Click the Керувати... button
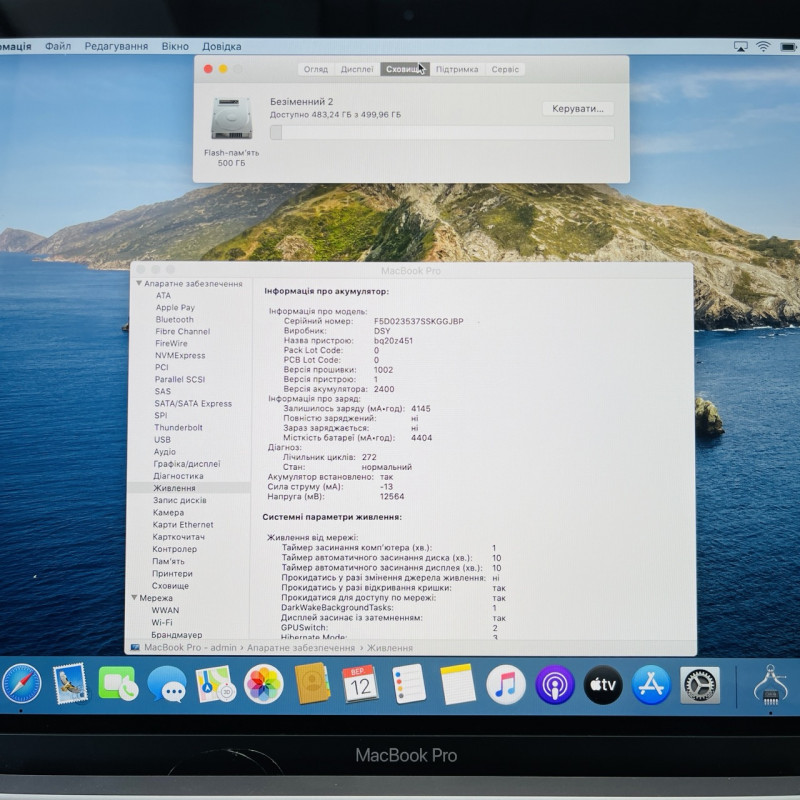 (x=578, y=108)
